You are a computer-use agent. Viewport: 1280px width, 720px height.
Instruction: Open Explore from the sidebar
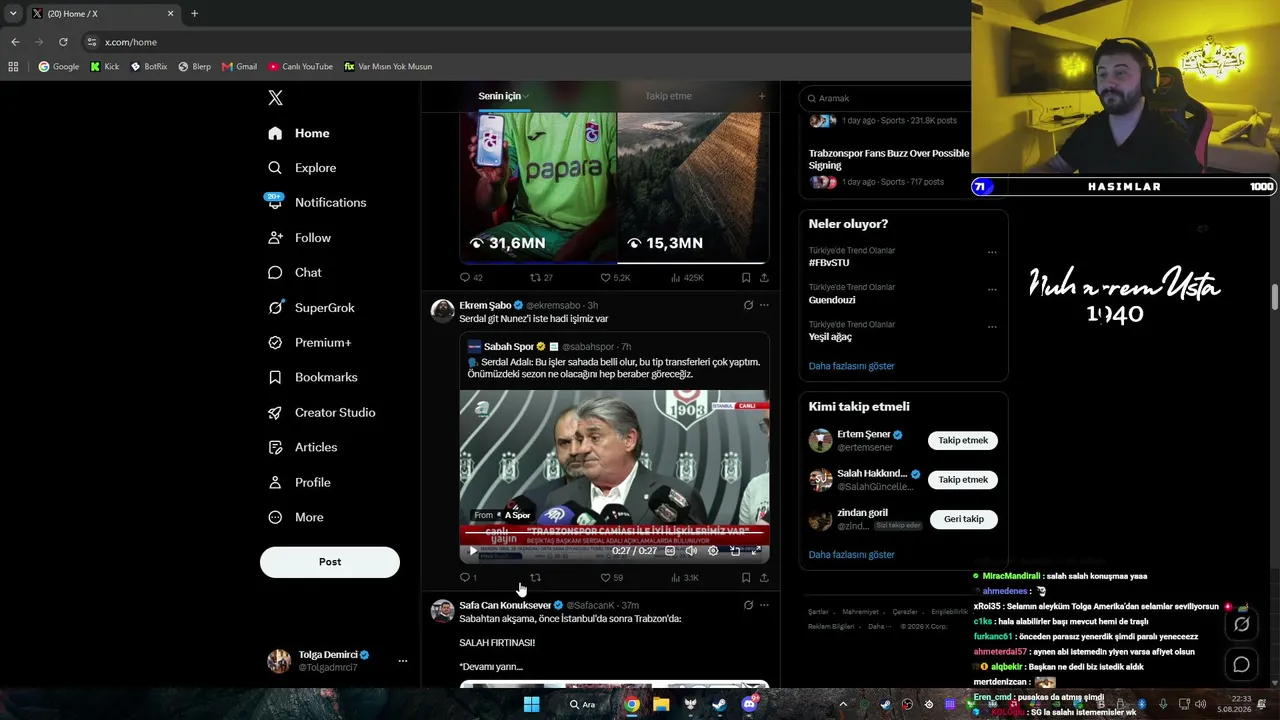(302, 168)
